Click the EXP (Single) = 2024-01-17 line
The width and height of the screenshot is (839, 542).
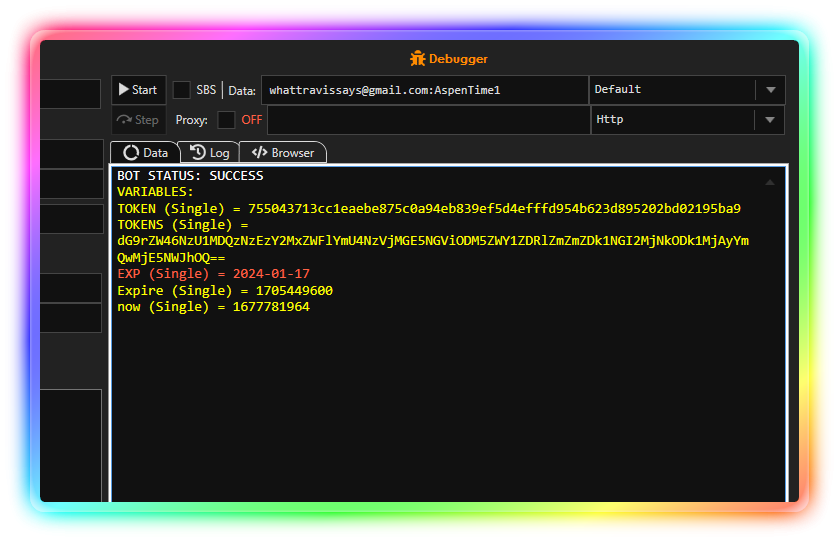(213, 274)
